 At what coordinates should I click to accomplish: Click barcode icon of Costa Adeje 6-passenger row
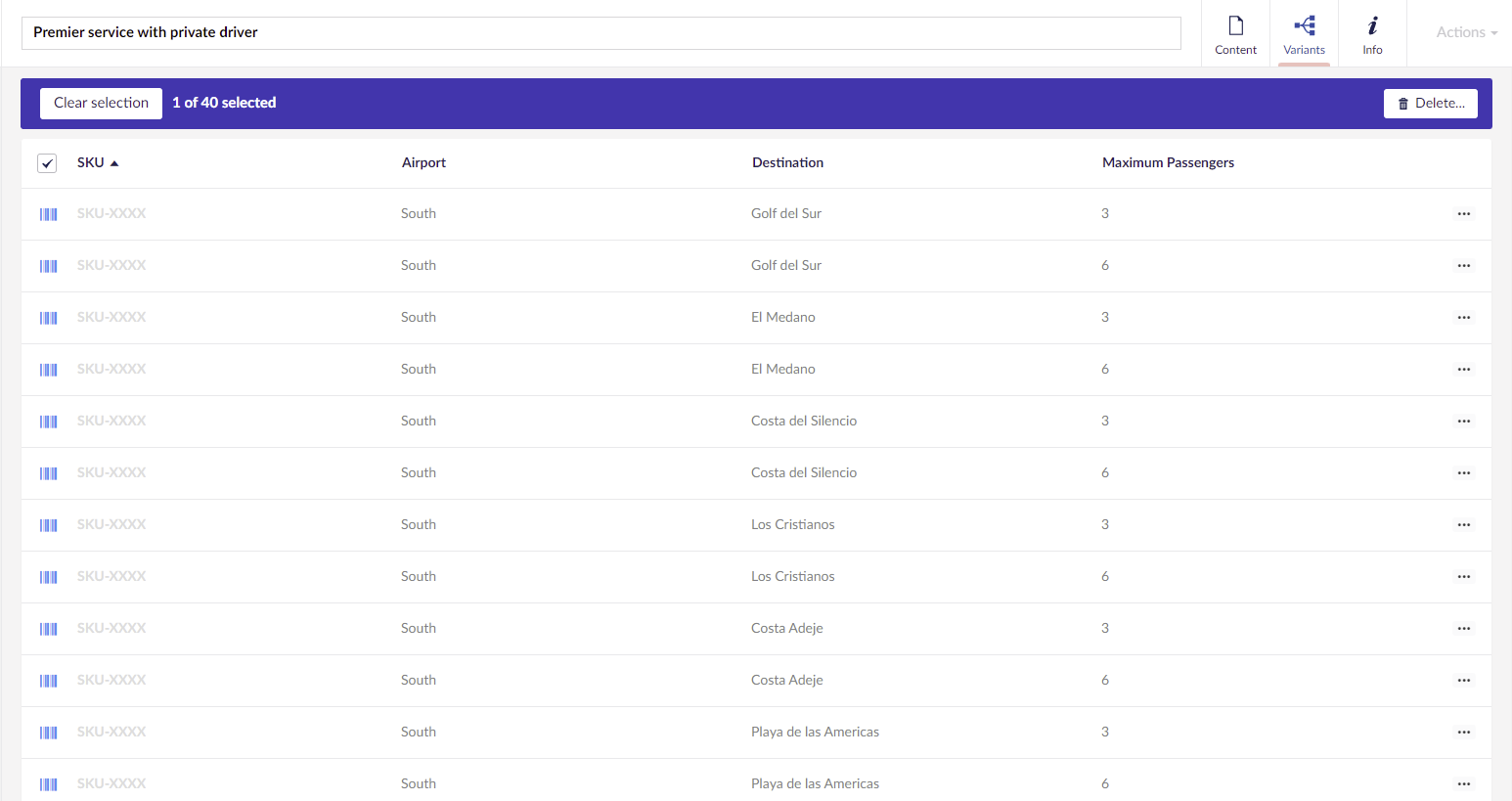tap(49, 681)
